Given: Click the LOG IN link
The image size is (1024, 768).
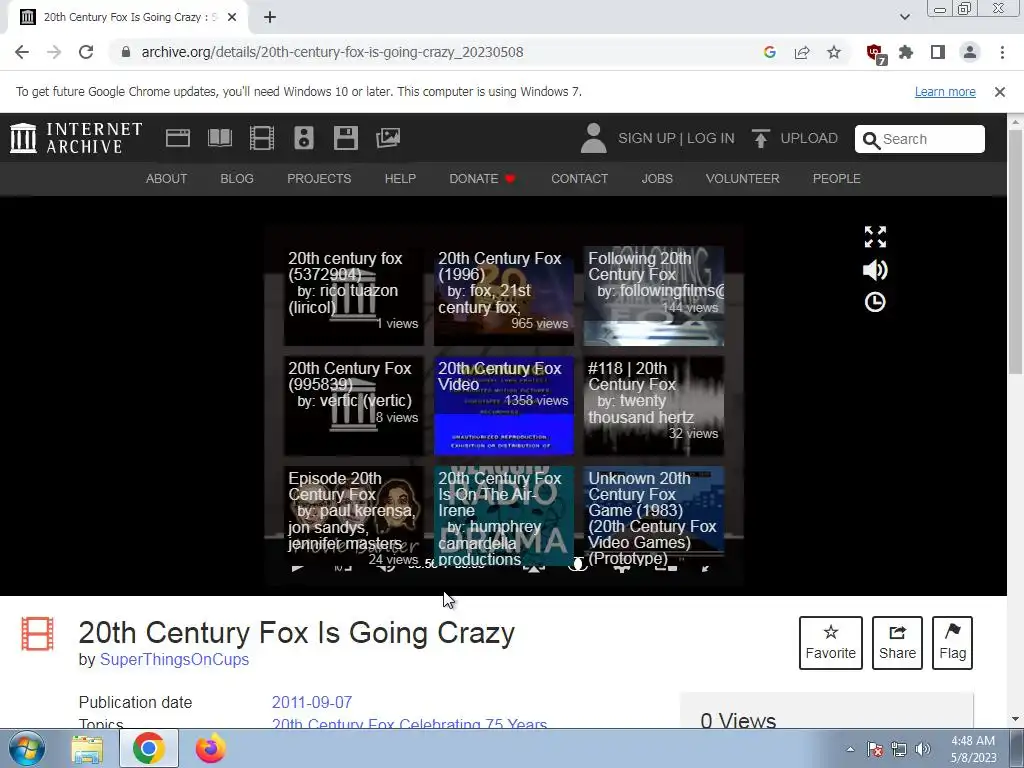Looking at the screenshot, I should click(x=711, y=138).
